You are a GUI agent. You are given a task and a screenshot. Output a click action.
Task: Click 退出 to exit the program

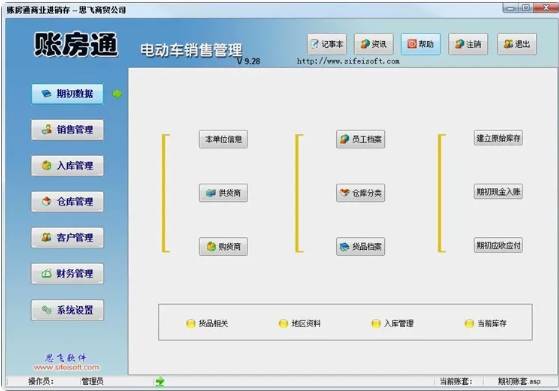(x=517, y=44)
